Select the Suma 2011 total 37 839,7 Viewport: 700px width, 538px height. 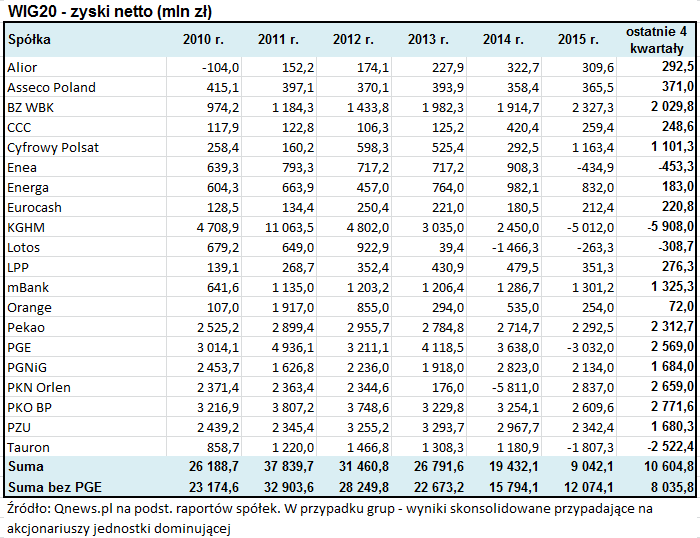[x=285, y=467]
